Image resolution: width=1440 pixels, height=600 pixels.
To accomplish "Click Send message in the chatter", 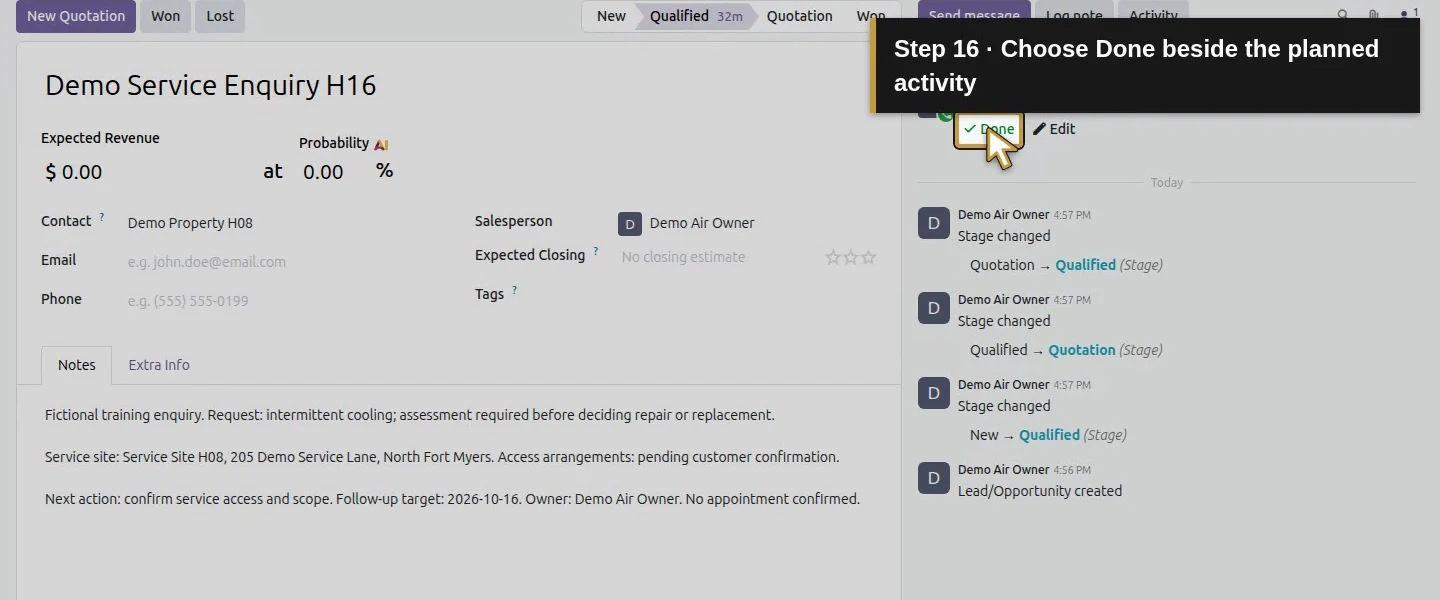I will 974,16.
